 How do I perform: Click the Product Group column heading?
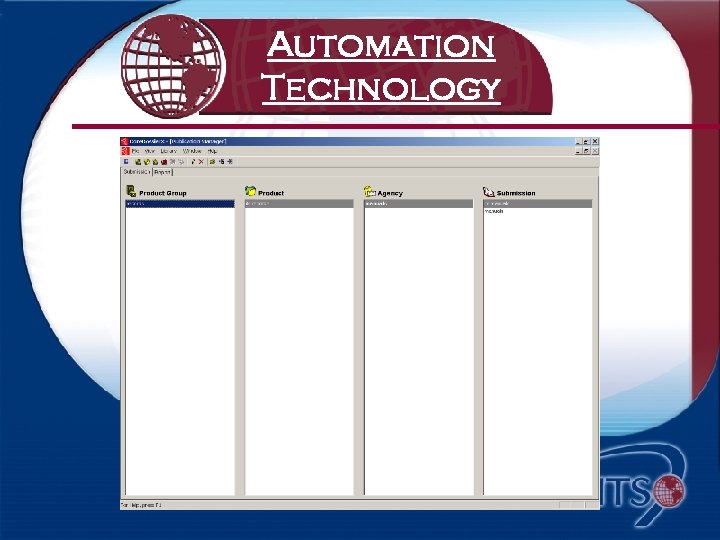163,193
